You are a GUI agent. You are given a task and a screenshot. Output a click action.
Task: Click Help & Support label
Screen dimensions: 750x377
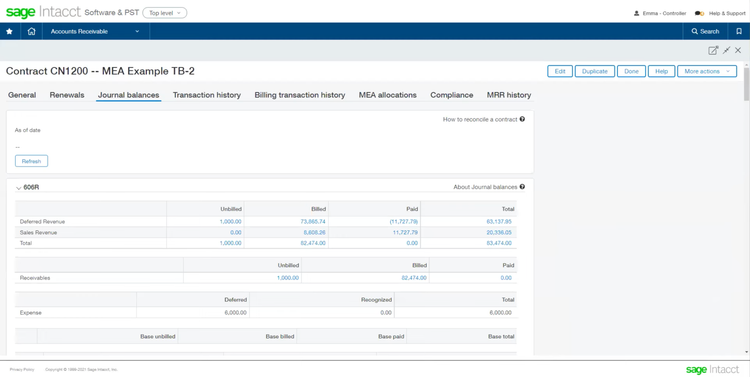727,13
